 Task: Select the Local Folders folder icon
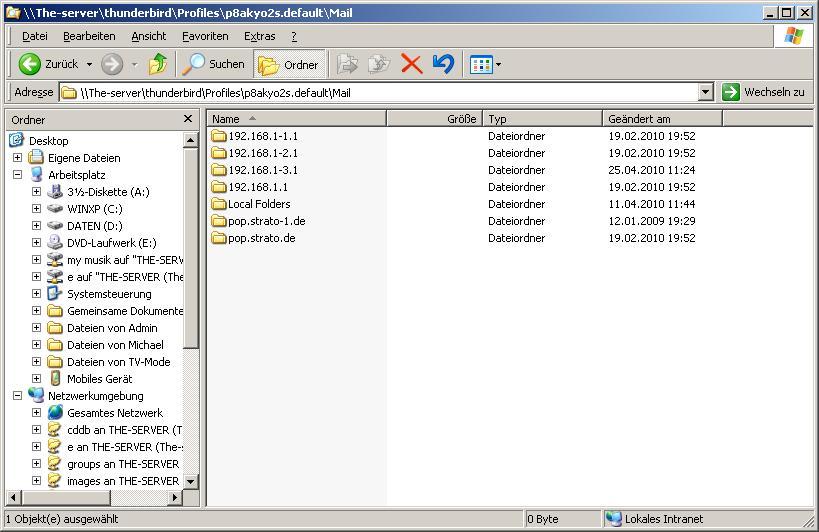click(220, 204)
